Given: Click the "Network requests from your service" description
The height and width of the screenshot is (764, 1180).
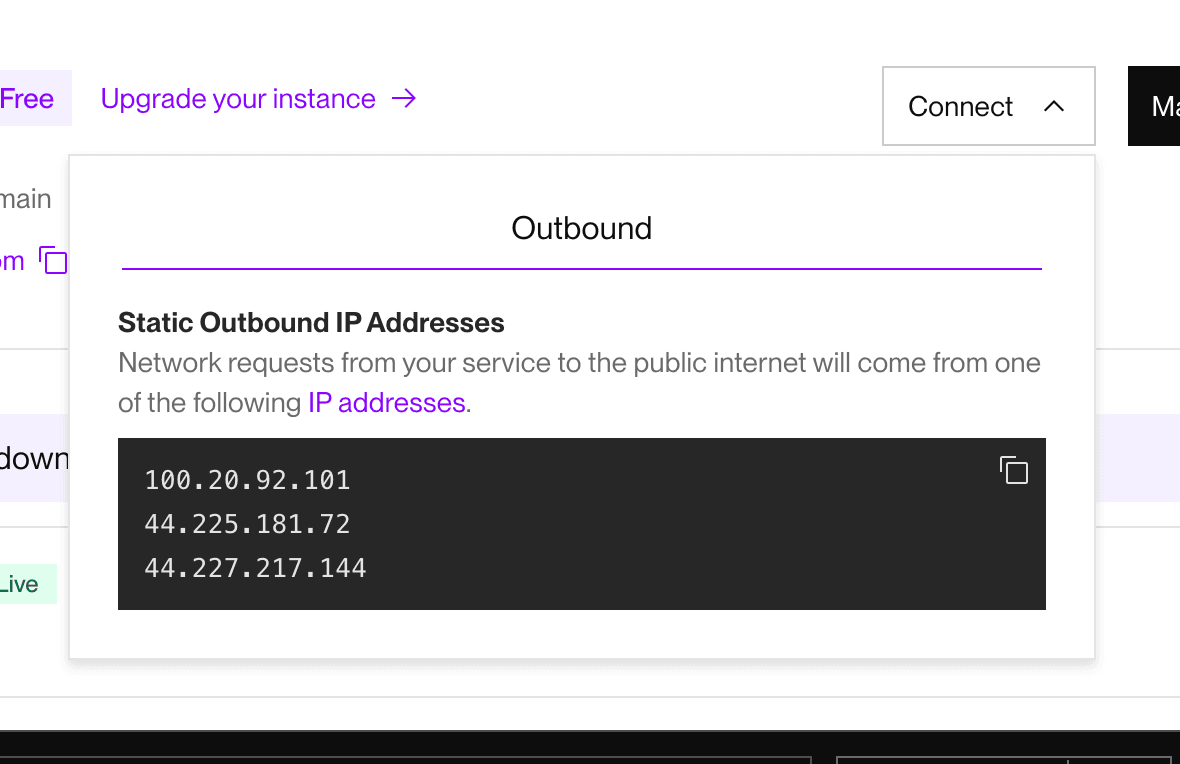Looking at the screenshot, I should [579, 362].
